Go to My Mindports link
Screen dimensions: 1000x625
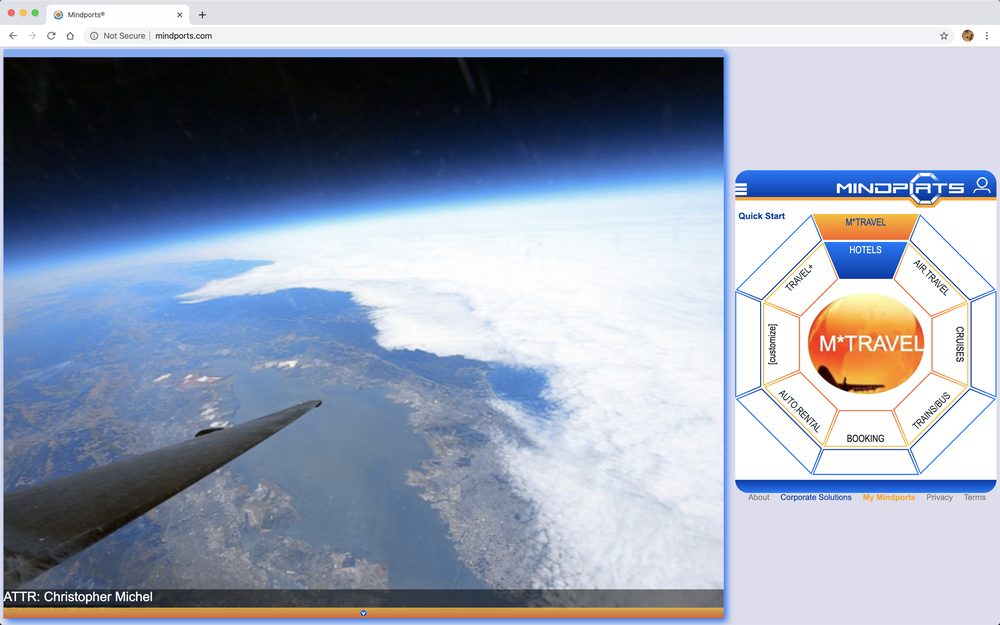tap(888, 497)
